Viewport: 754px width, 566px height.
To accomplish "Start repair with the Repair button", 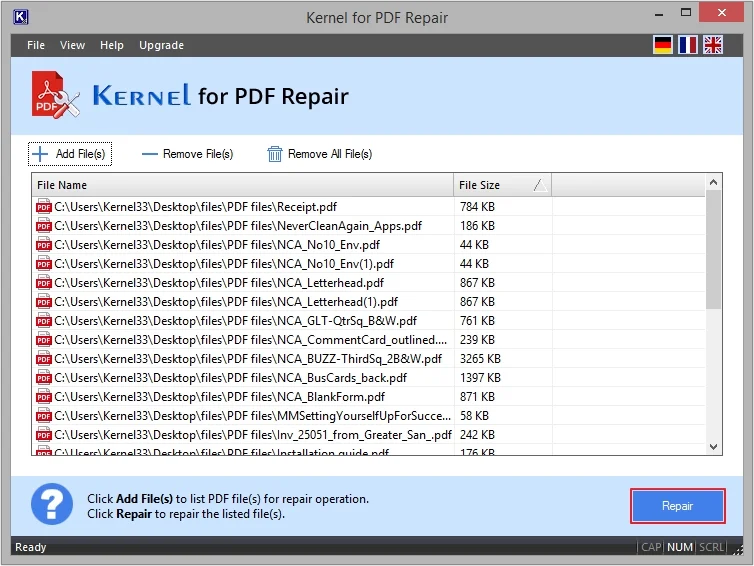I will coord(678,506).
